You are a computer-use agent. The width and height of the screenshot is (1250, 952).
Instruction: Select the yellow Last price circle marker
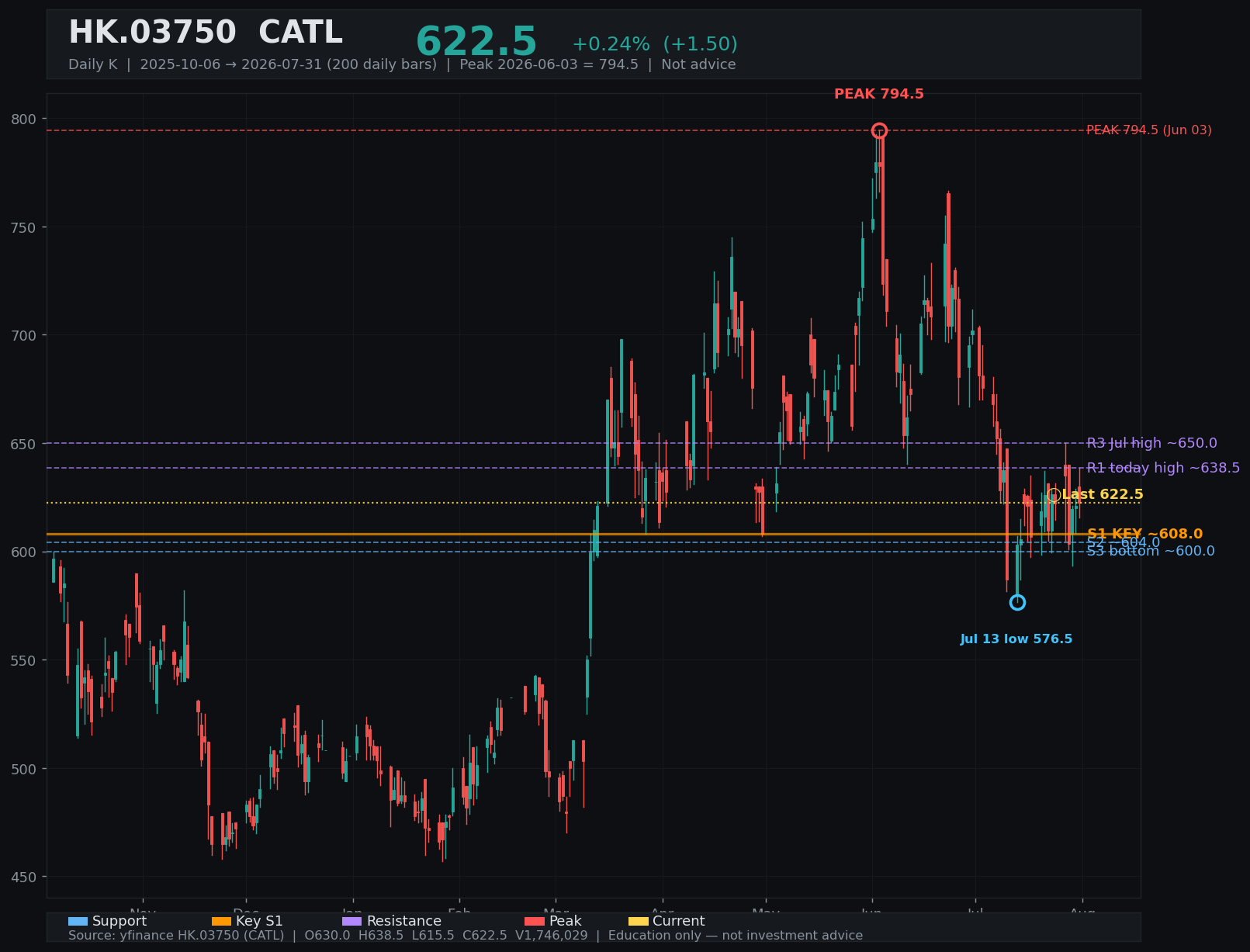1054,495
